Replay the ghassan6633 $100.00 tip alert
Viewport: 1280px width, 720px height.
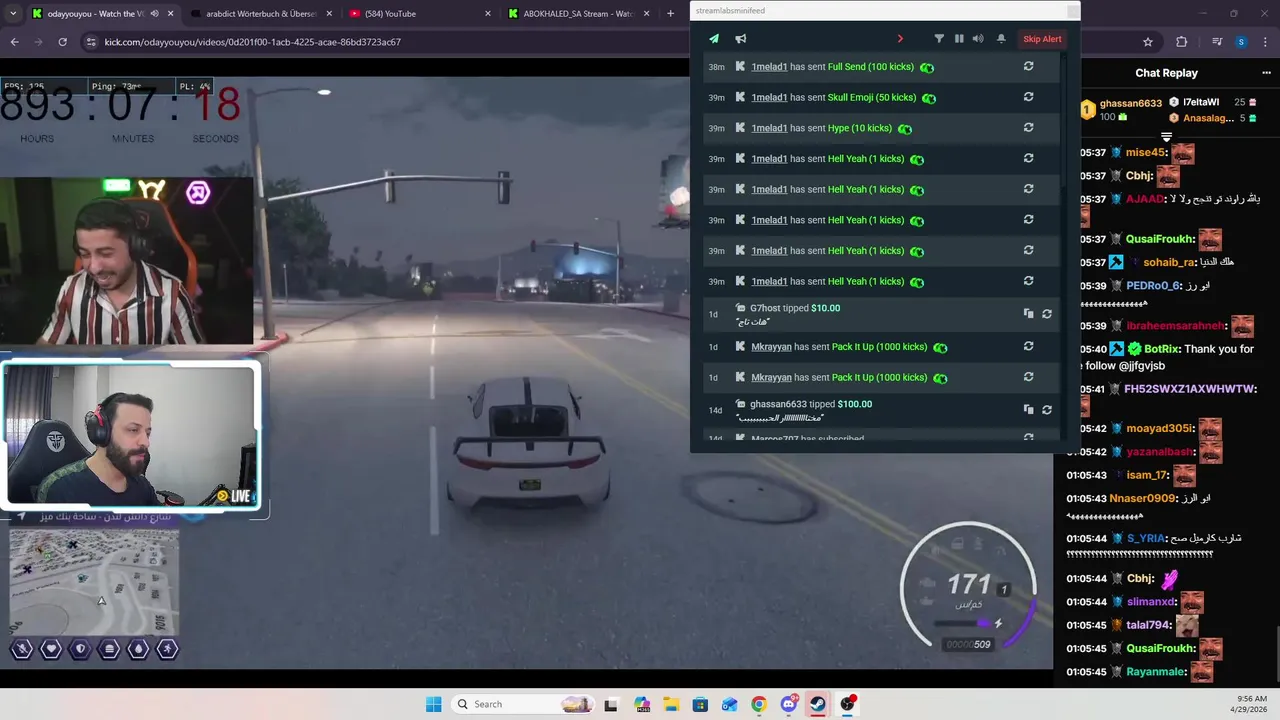pos(1047,410)
